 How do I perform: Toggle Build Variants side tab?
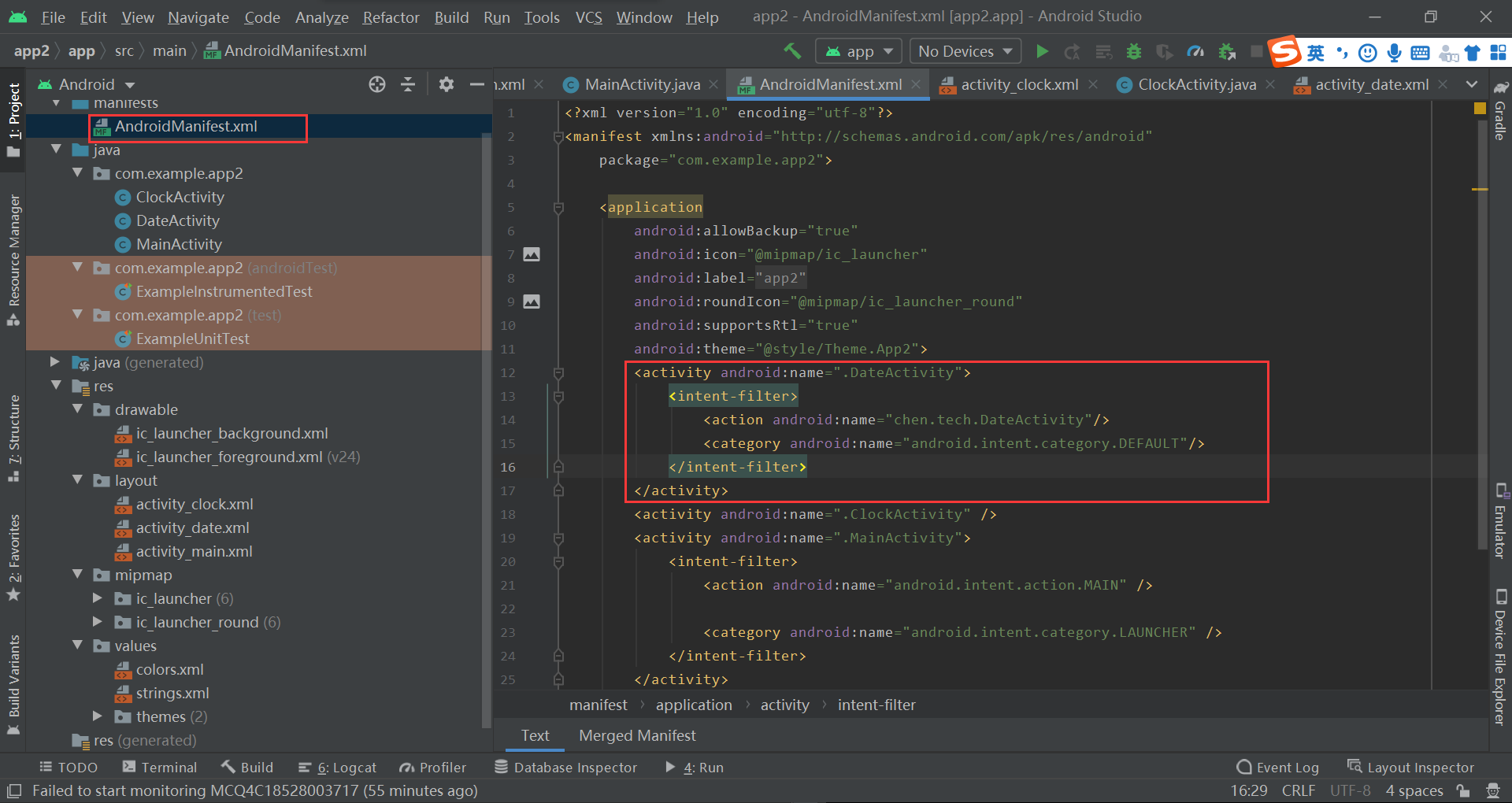click(13, 683)
